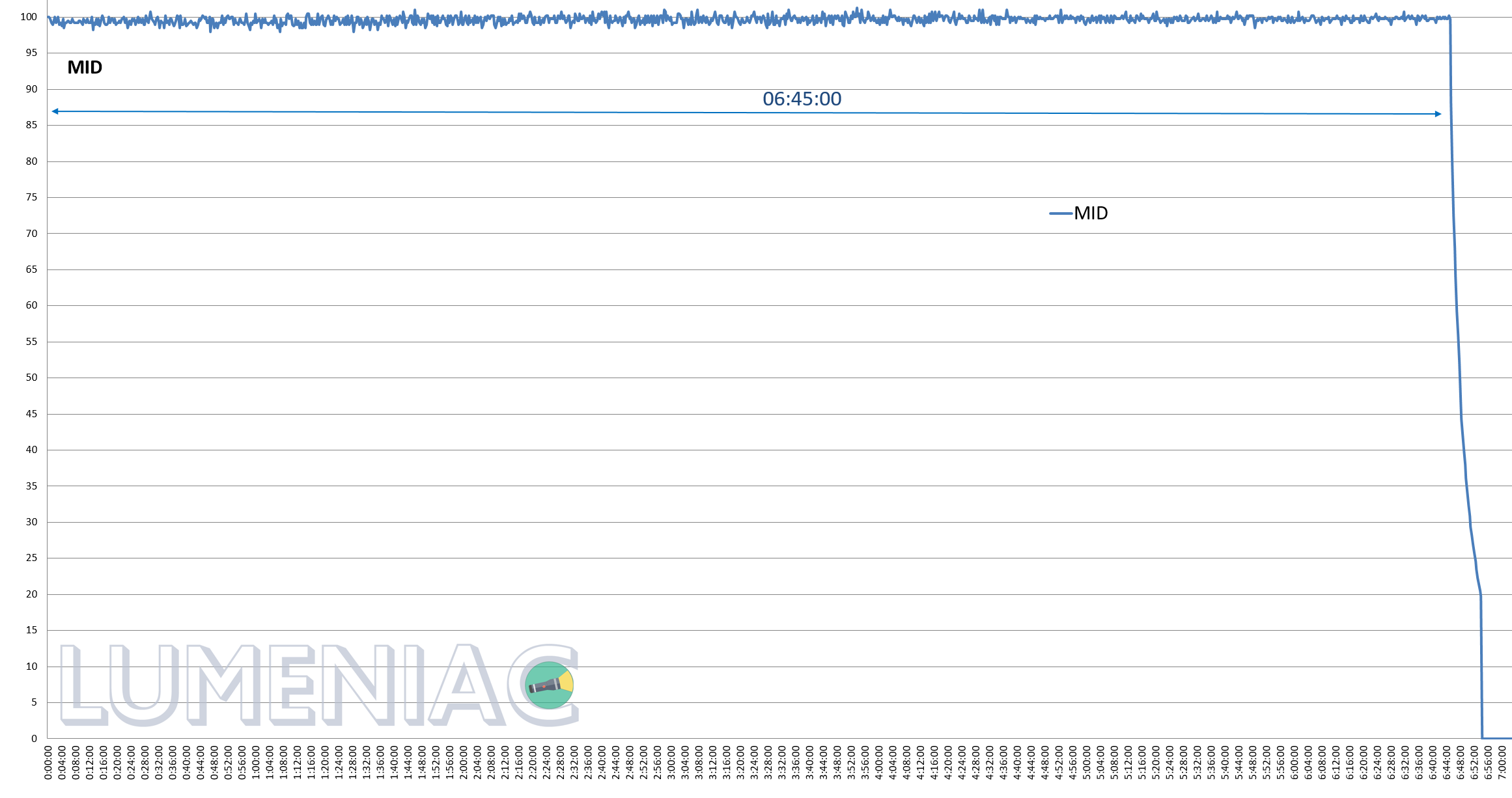This screenshot has height=798, width=1512.
Task: Click the right arrowhead of duration arrow
Action: coord(1438,114)
